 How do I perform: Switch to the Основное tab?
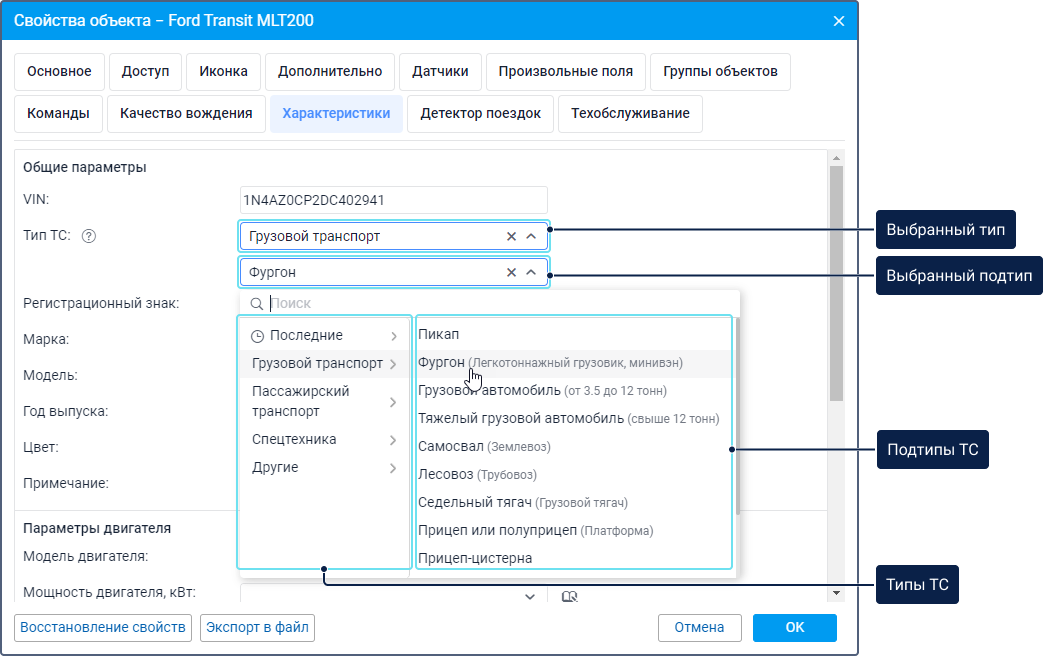59,71
